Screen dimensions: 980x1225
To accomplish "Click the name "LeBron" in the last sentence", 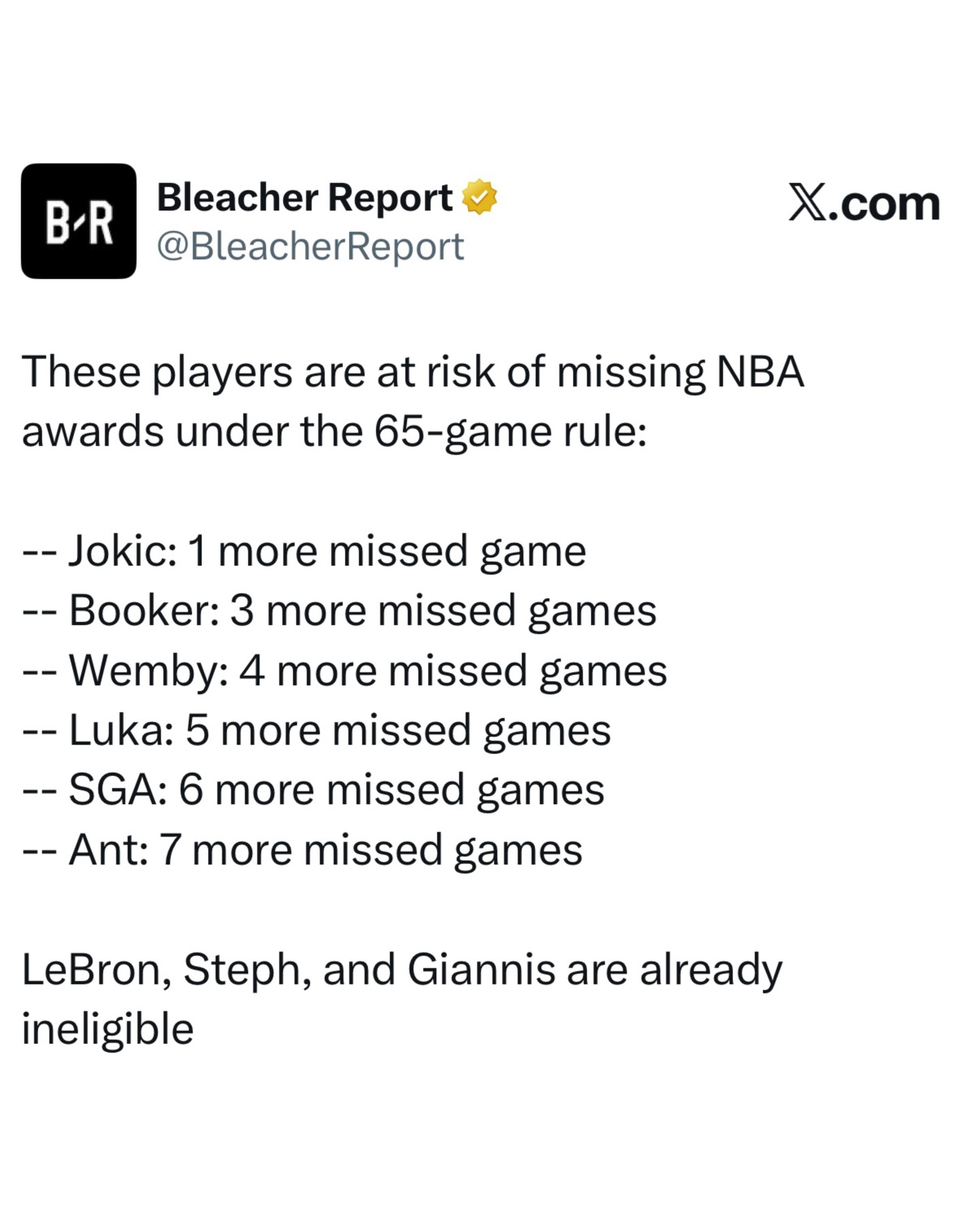I will click(96, 969).
